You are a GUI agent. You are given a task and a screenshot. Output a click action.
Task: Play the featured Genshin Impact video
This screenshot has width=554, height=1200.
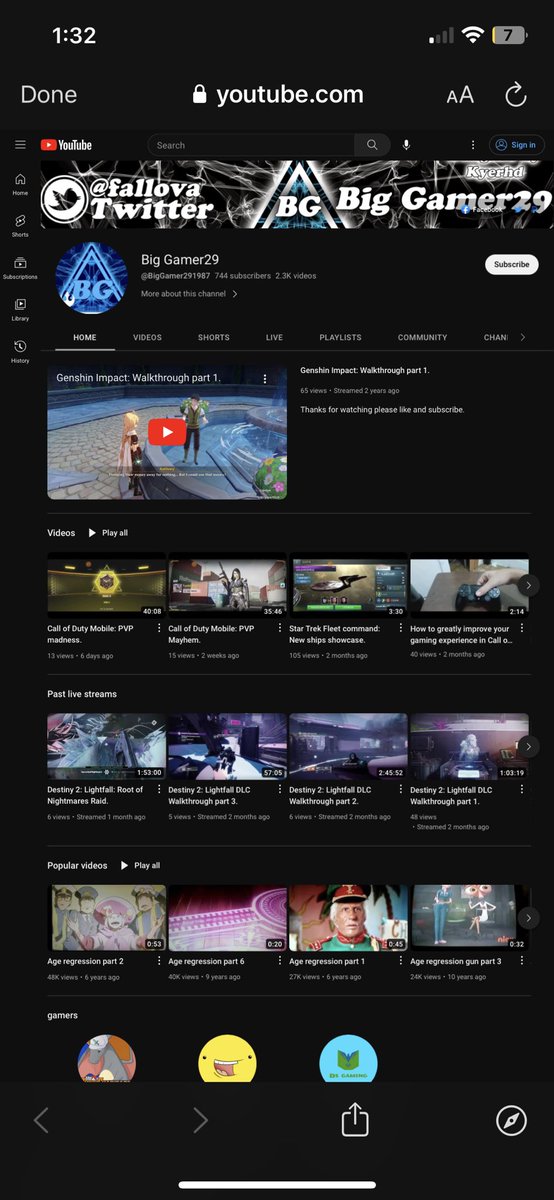click(x=167, y=432)
